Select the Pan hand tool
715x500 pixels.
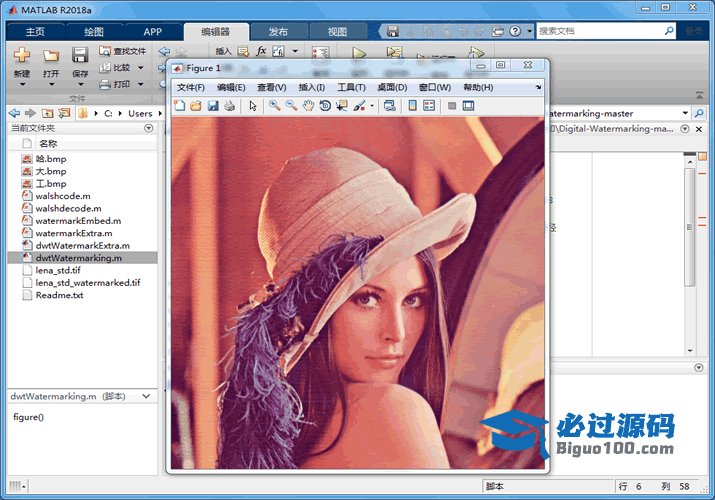click(x=308, y=106)
